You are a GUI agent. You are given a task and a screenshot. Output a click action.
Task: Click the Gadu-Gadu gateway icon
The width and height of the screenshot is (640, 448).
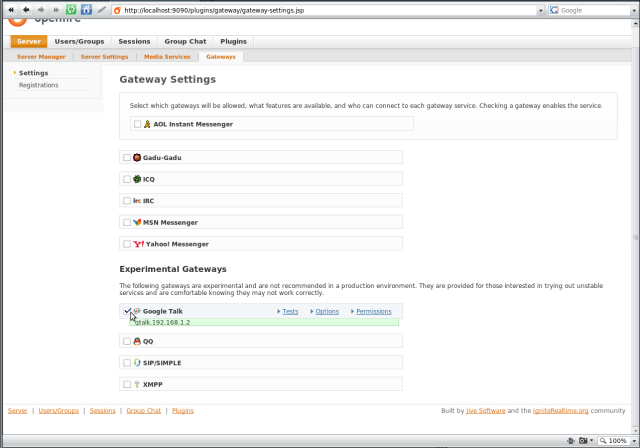[137, 157]
